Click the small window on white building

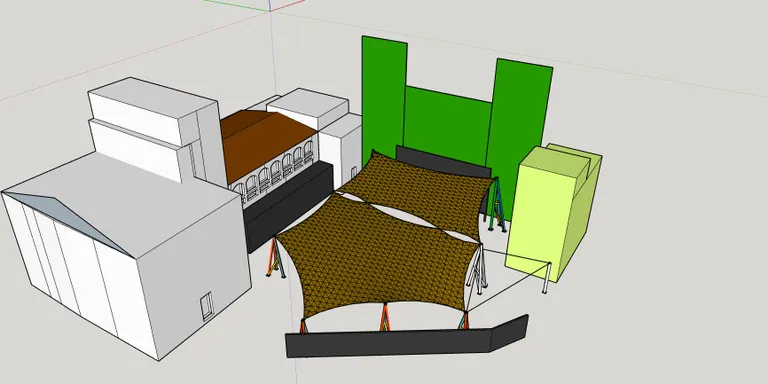click(x=207, y=306)
